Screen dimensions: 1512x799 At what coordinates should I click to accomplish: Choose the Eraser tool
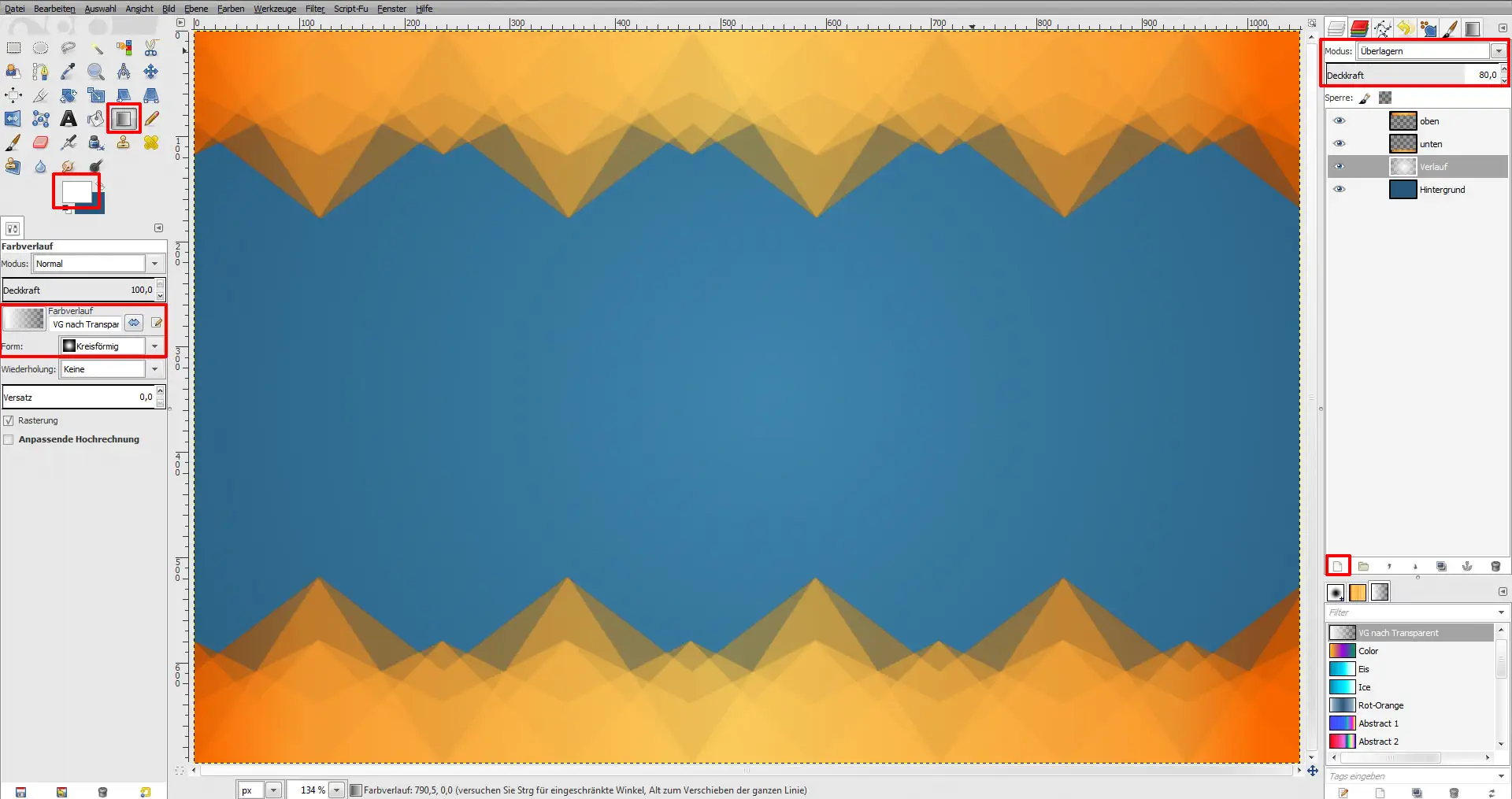[41, 142]
